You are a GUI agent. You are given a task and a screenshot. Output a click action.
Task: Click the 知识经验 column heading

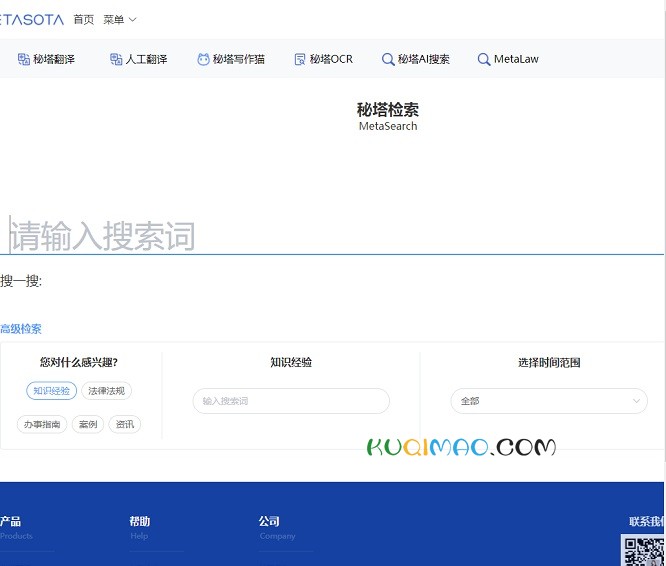(291, 362)
